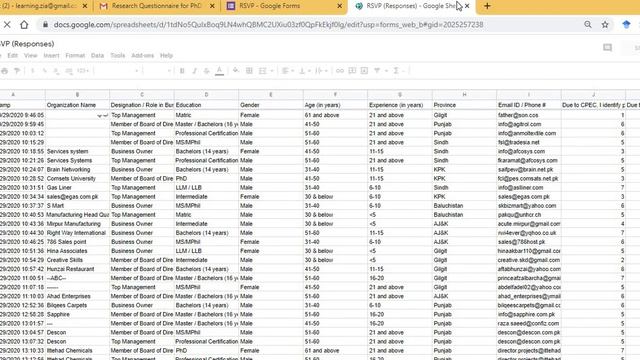This screenshot has width=640, height=360.
Task: Click the address bar URL
Action: coord(268,25)
